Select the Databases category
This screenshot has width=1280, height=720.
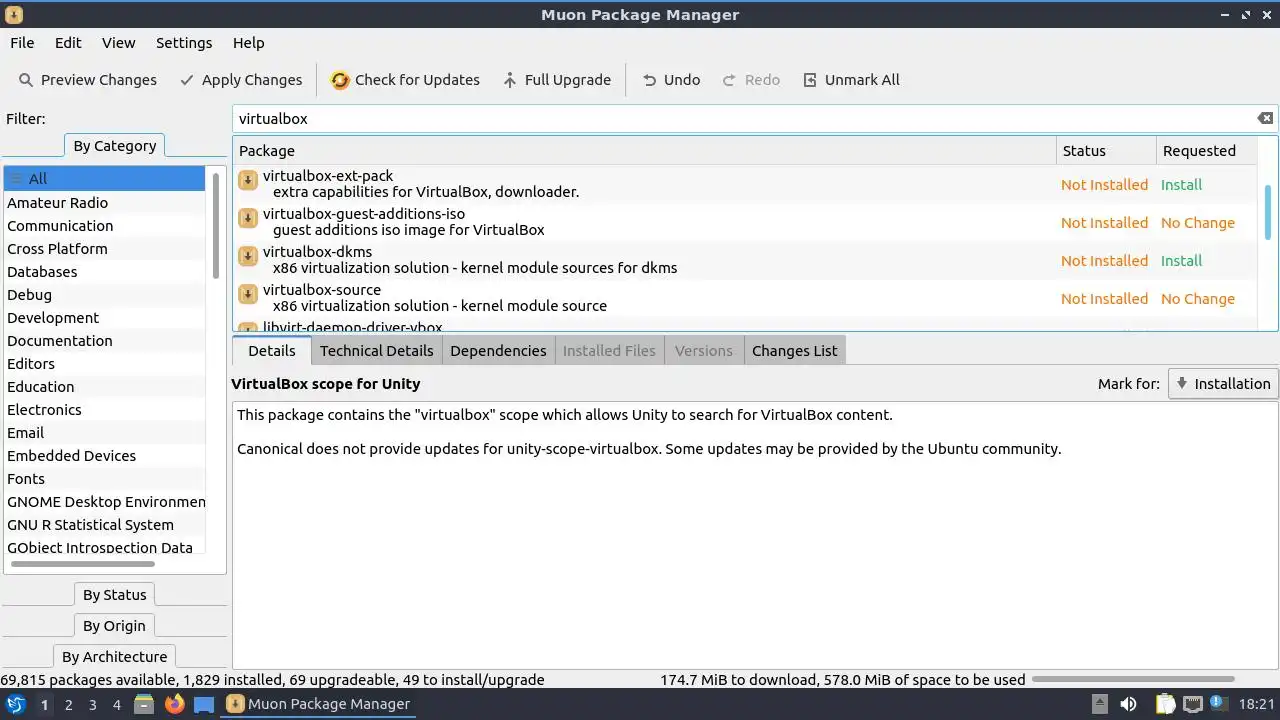click(104, 272)
